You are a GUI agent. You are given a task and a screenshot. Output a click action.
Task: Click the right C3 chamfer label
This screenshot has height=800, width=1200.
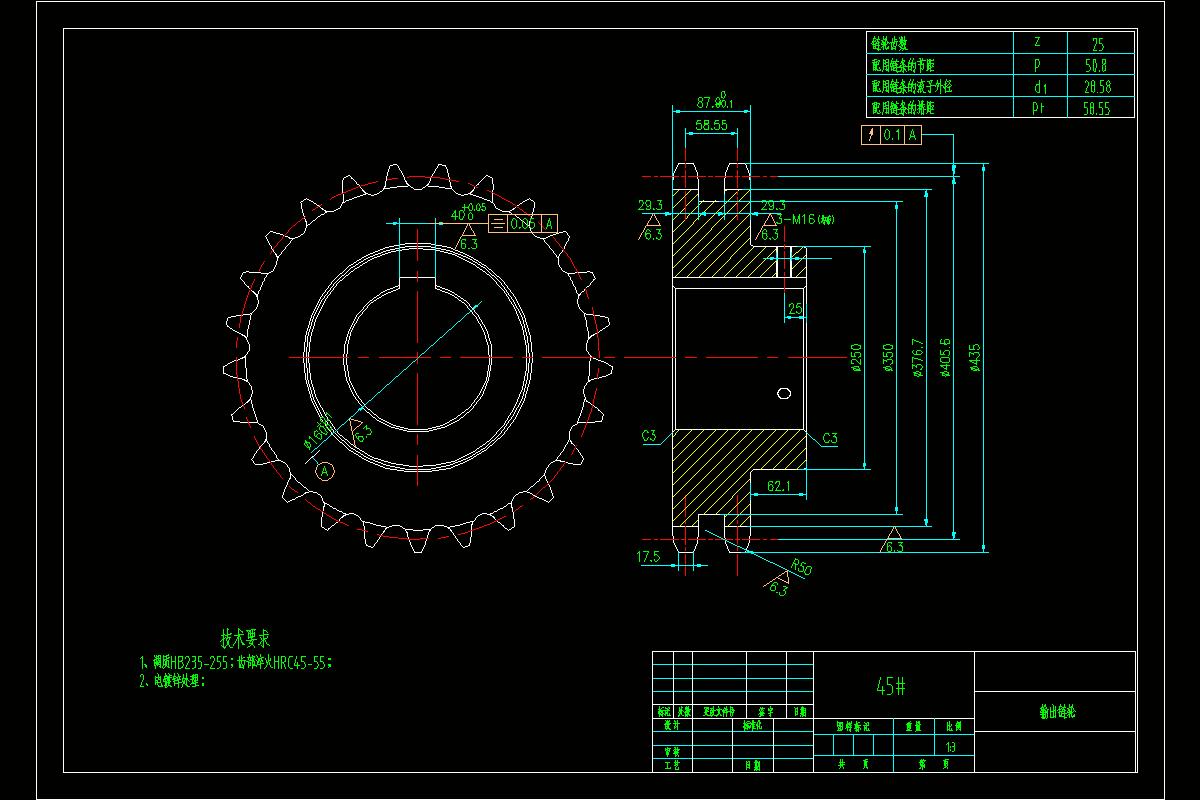tap(829, 438)
